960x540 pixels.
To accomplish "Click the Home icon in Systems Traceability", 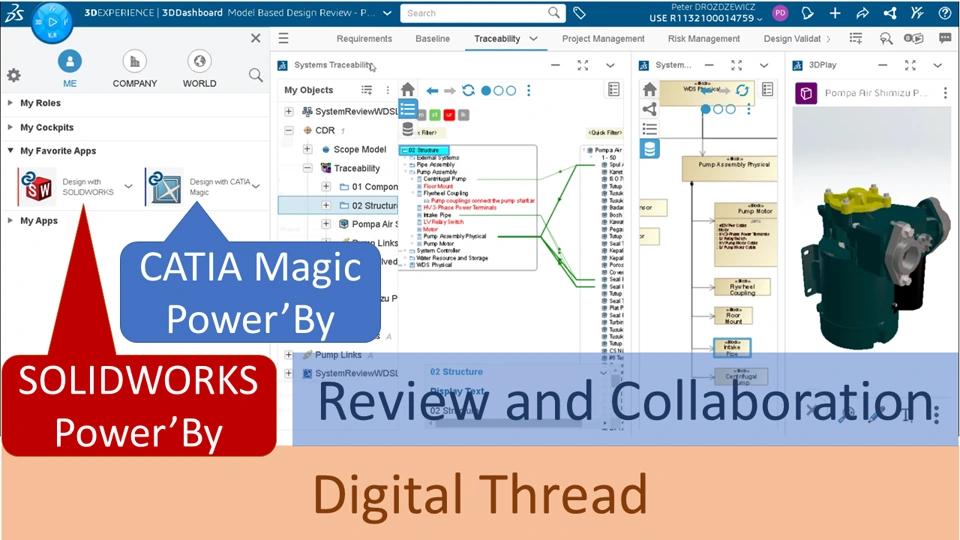I will coord(408,90).
